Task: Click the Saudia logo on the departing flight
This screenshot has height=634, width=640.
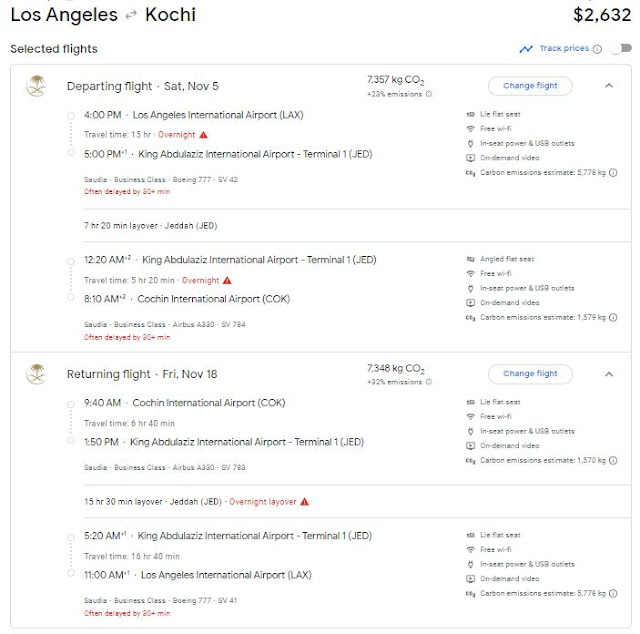Action: [36, 87]
